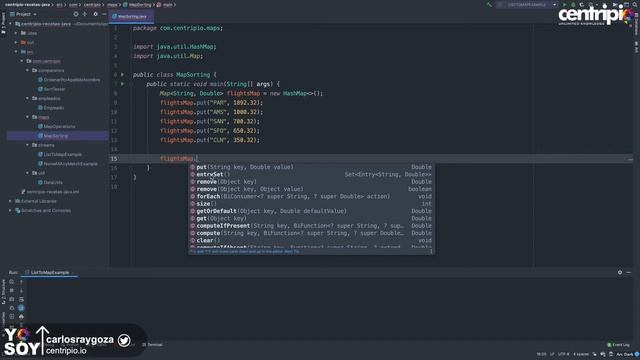Image resolution: width=640 pixels, height=360 pixels.
Task: Click run gutter arrow beside main method
Action: tap(122, 84)
